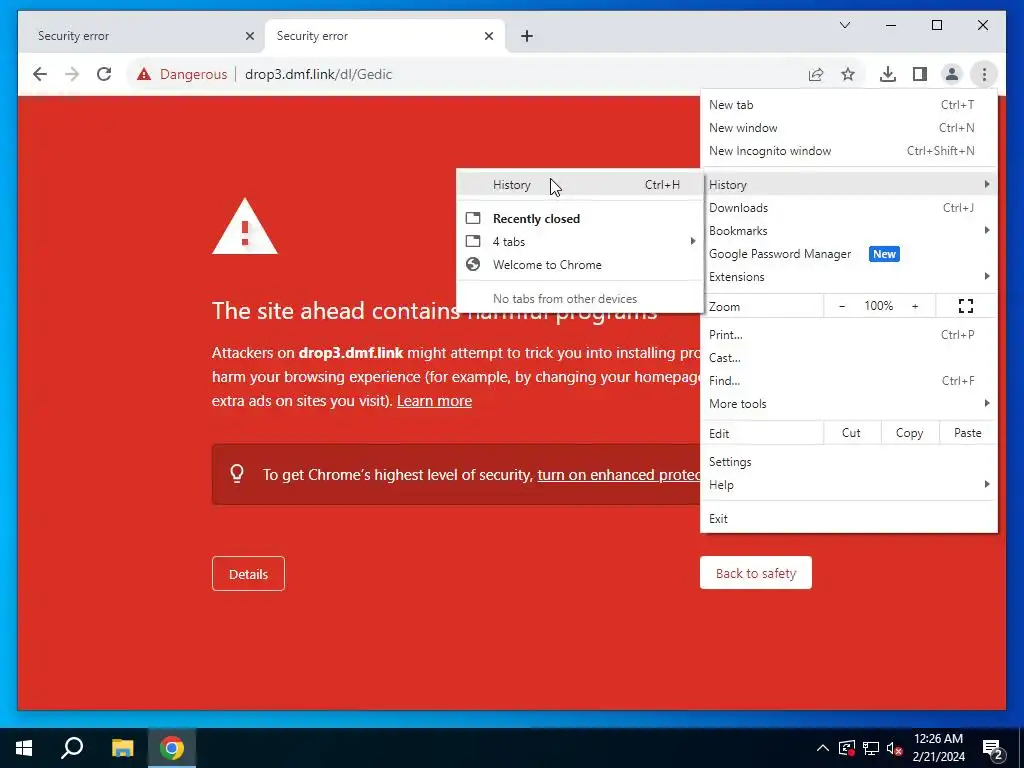
Task: Close the first Security error tab
Action: [249, 36]
